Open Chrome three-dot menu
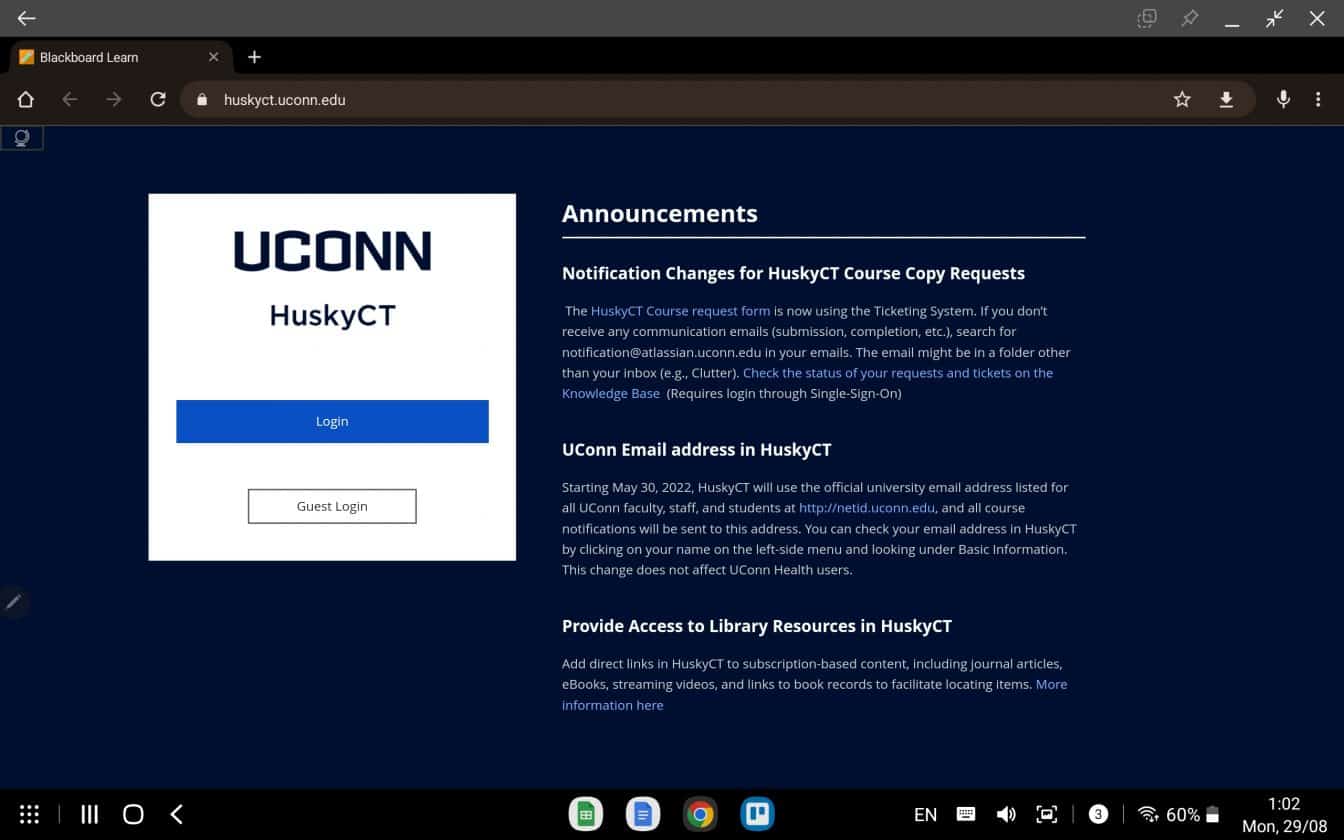 tap(1318, 99)
